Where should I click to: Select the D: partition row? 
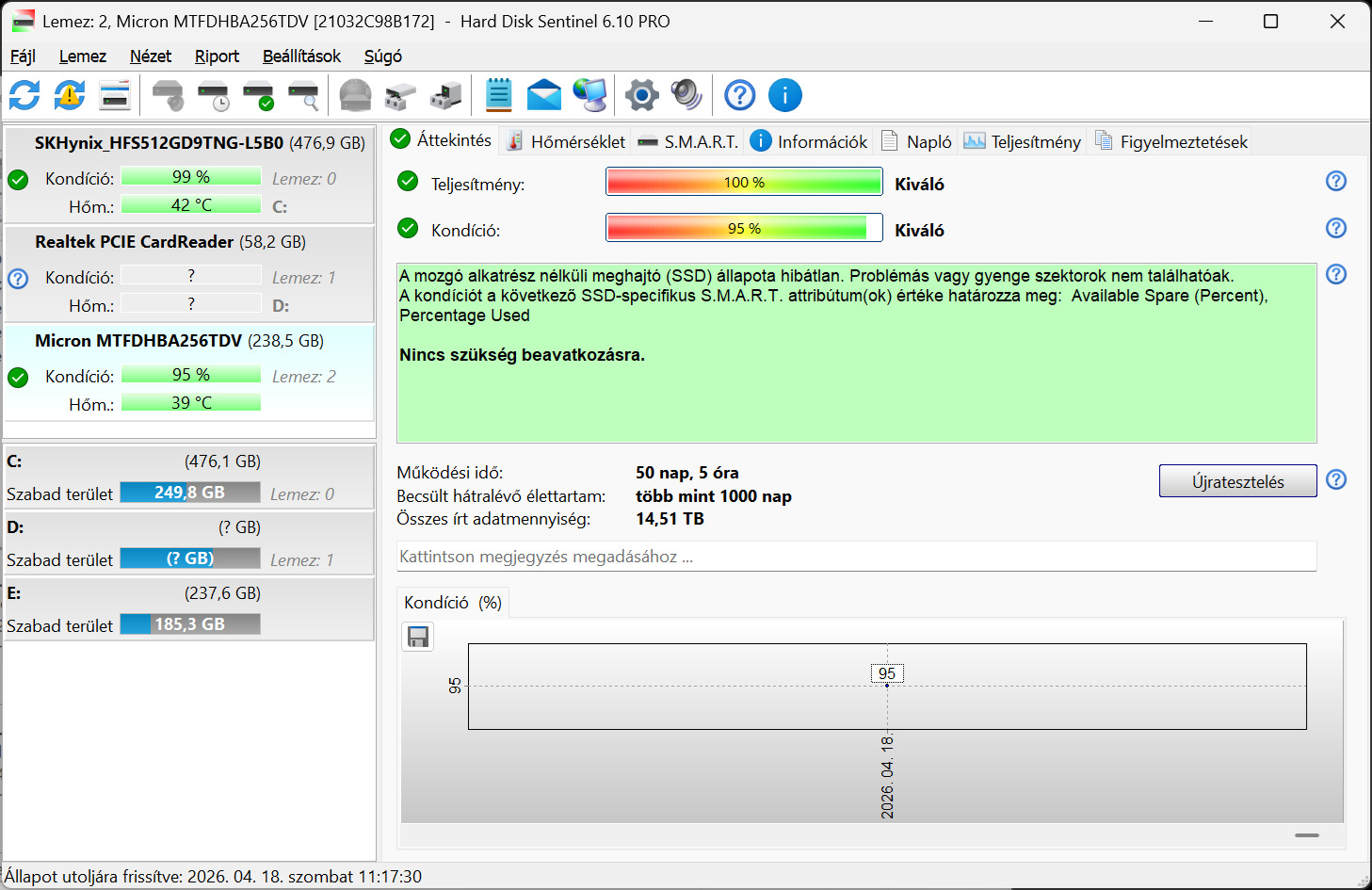click(x=189, y=542)
